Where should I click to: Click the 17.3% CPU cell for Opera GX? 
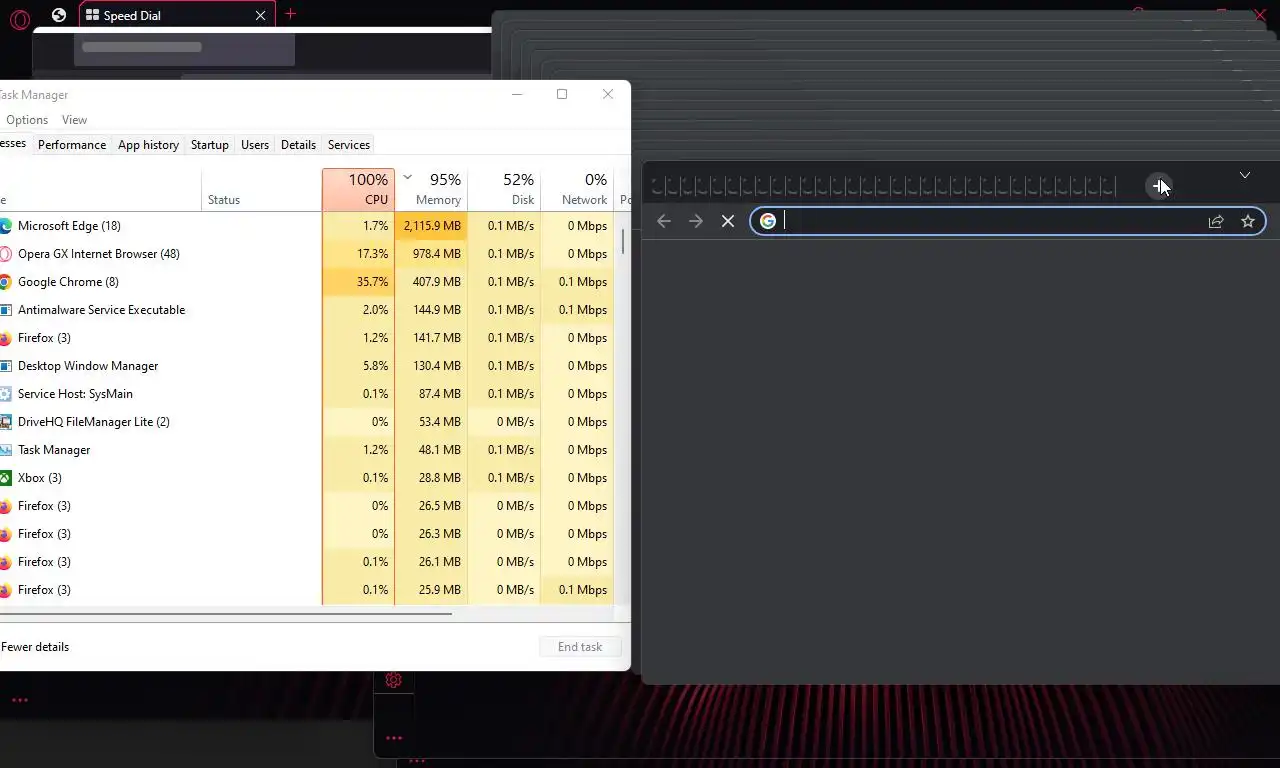point(358,254)
